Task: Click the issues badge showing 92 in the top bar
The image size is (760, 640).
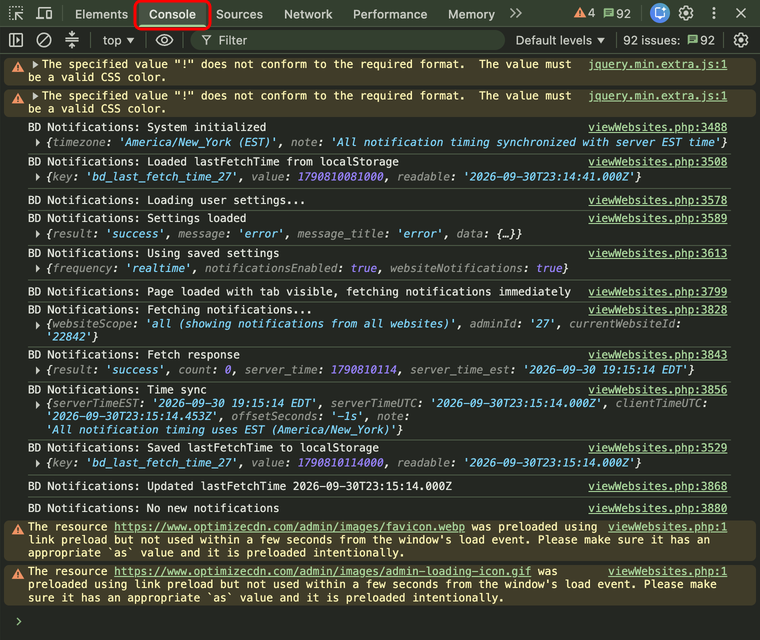Action: coord(617,14)
